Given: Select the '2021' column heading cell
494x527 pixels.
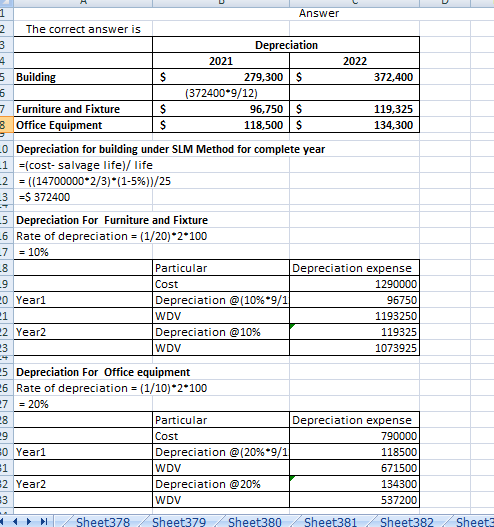Looking at the screenshot, I should (221, 61).
